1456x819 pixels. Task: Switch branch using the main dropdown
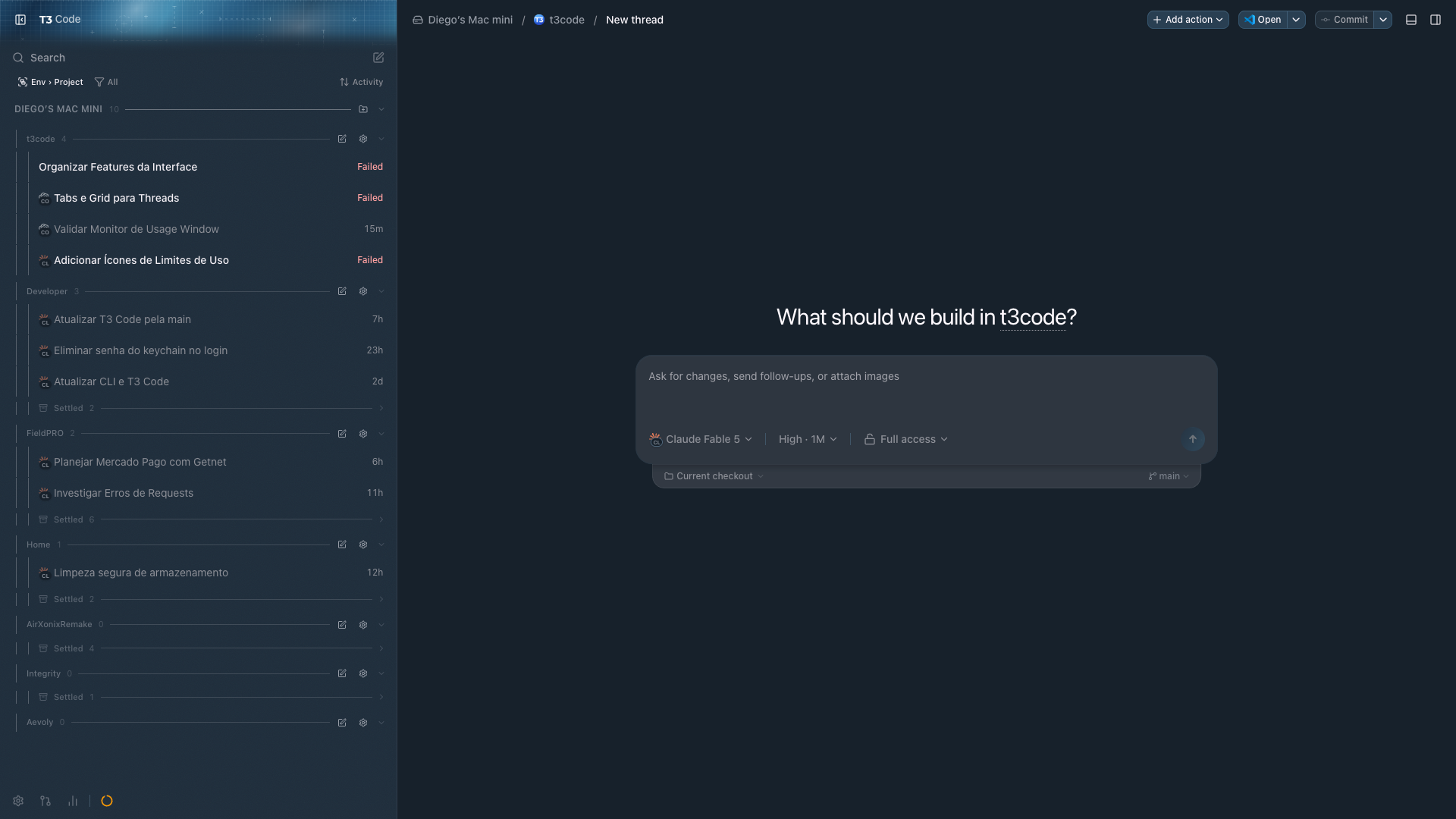point(1169,476)
